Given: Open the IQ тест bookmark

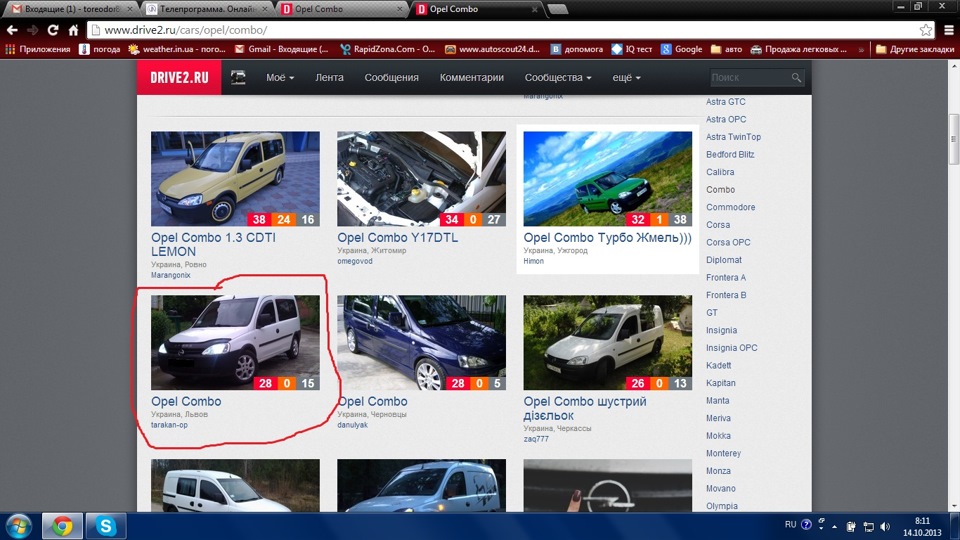Looking at the screenshot, I should 632,49.
